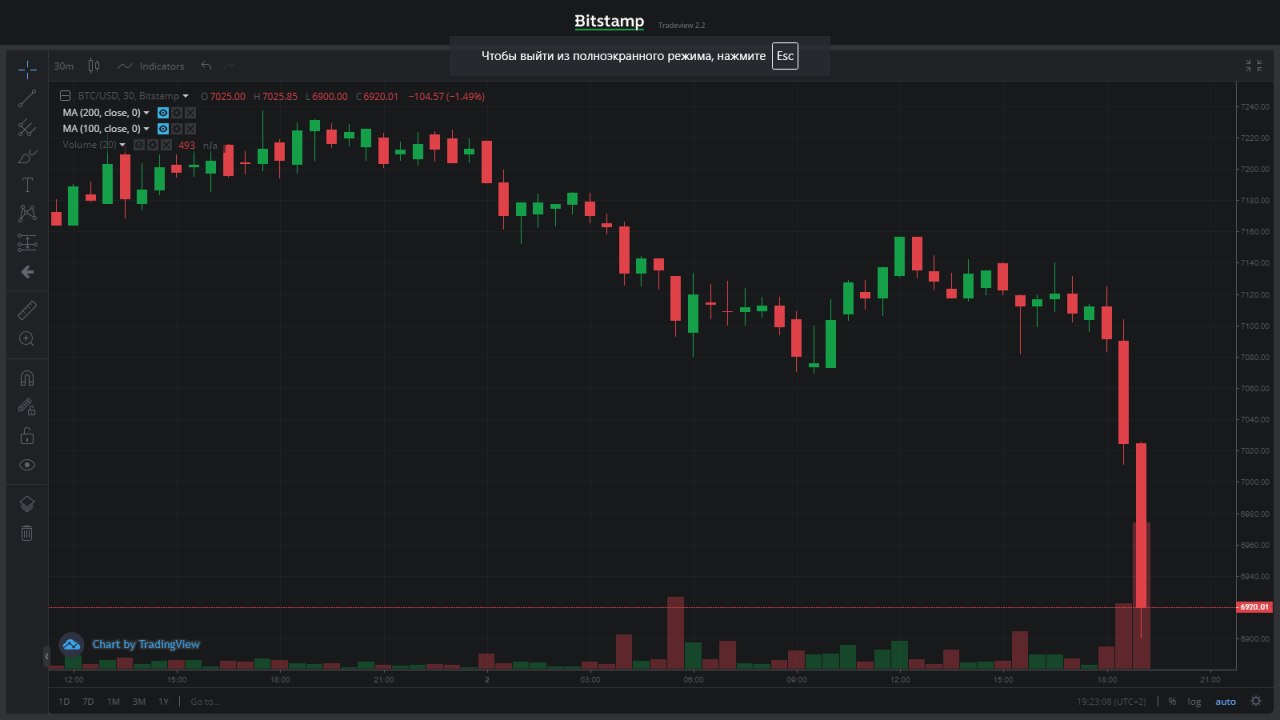Undo the last chart action
Viewport: 1280px width, 720px height.
[206, 66]
